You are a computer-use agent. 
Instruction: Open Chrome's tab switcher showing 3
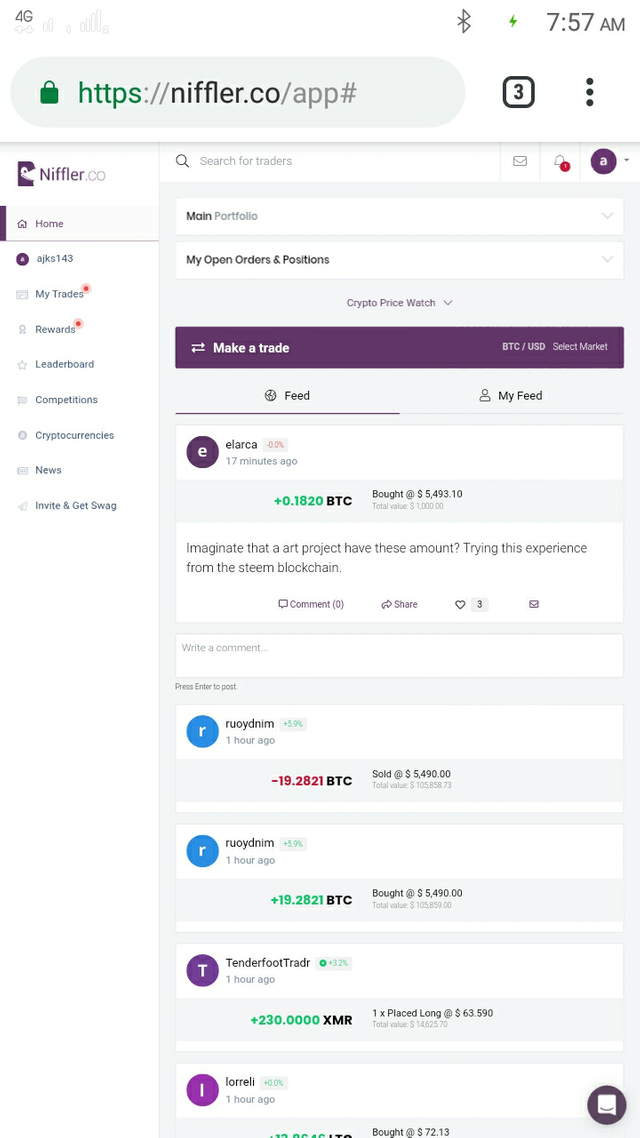tap(519, 92)
